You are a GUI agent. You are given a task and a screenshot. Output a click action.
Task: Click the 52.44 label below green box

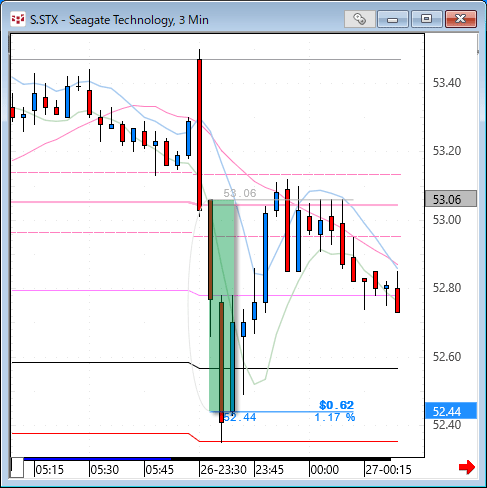coord(240,417)
